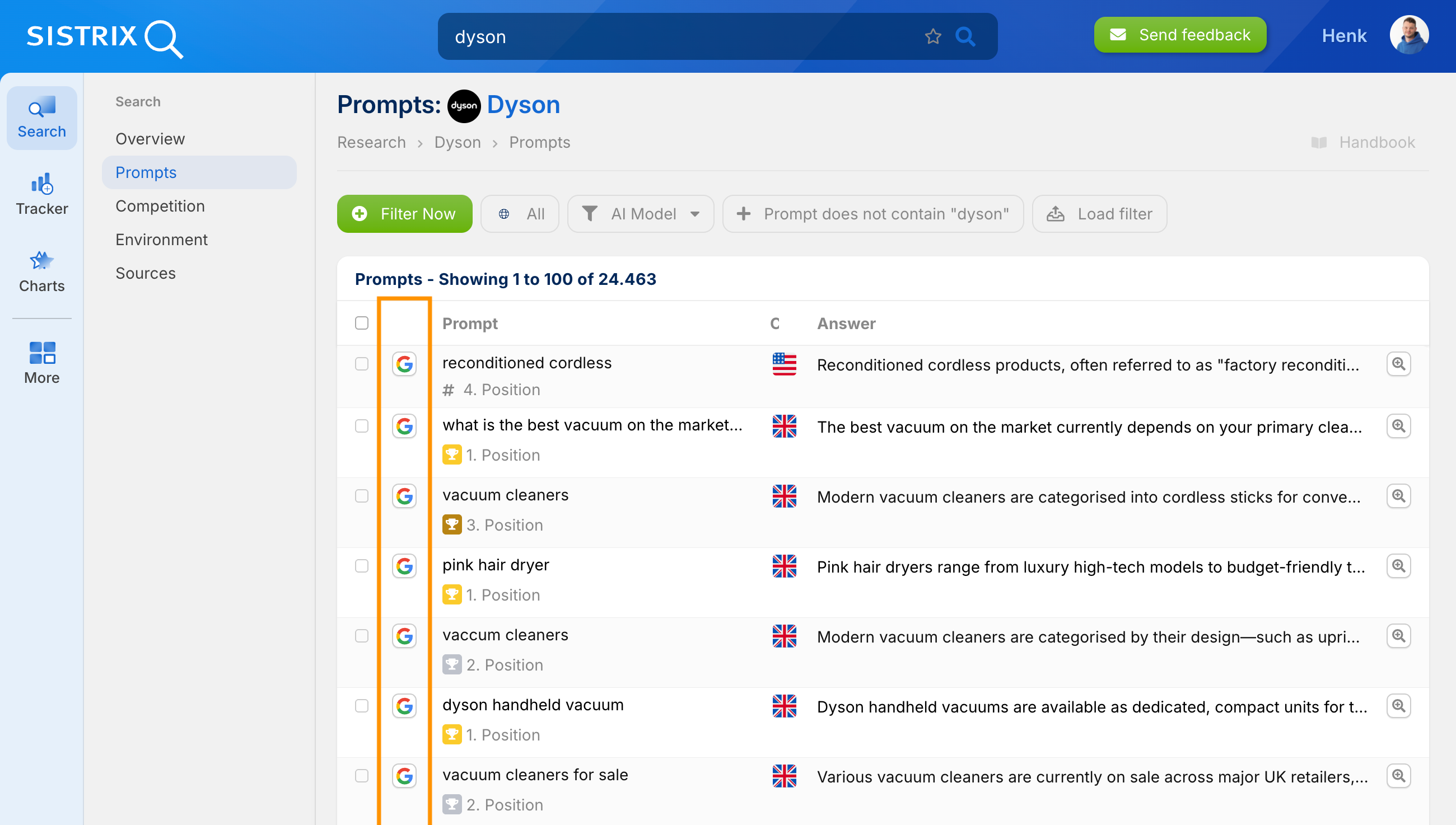This screenshot has width=1456, height=825.
Task: Open the AI Model dropdown
Action: coord(641,214)
